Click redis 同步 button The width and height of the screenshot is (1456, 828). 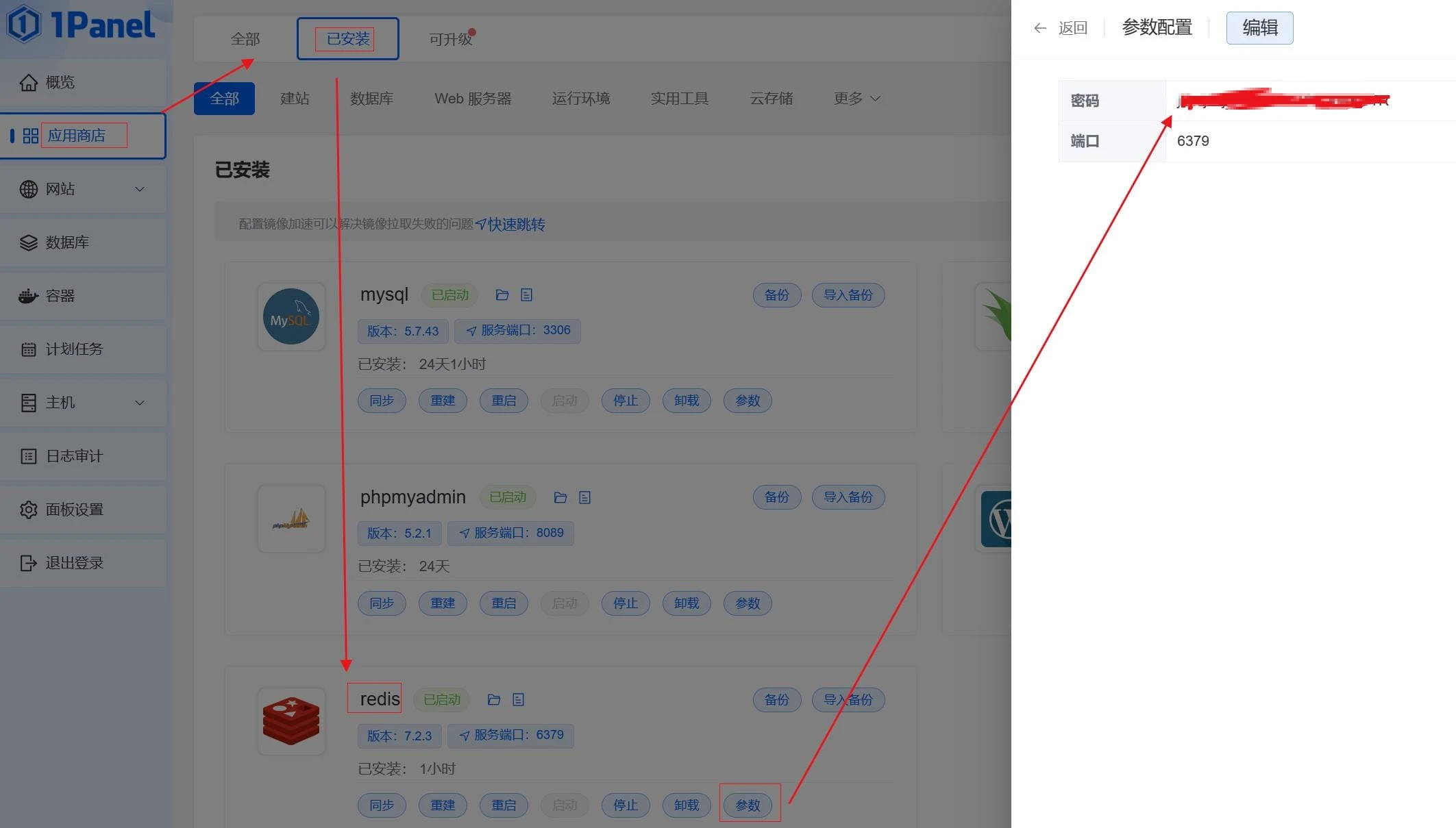pos(382,805)
